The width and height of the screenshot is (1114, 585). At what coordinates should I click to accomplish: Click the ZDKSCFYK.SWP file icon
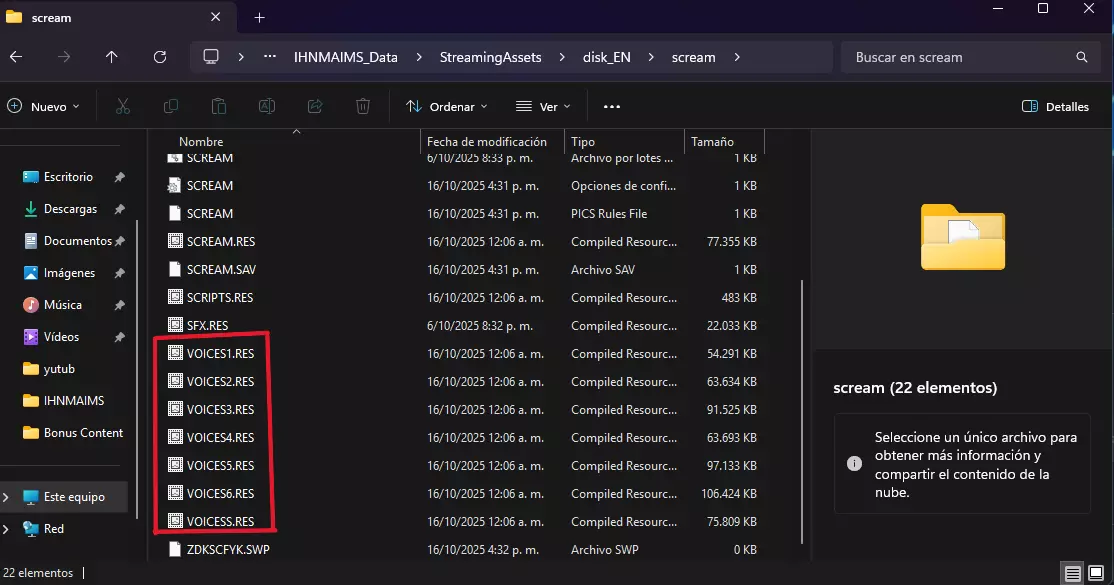click(x=175, y=549)
